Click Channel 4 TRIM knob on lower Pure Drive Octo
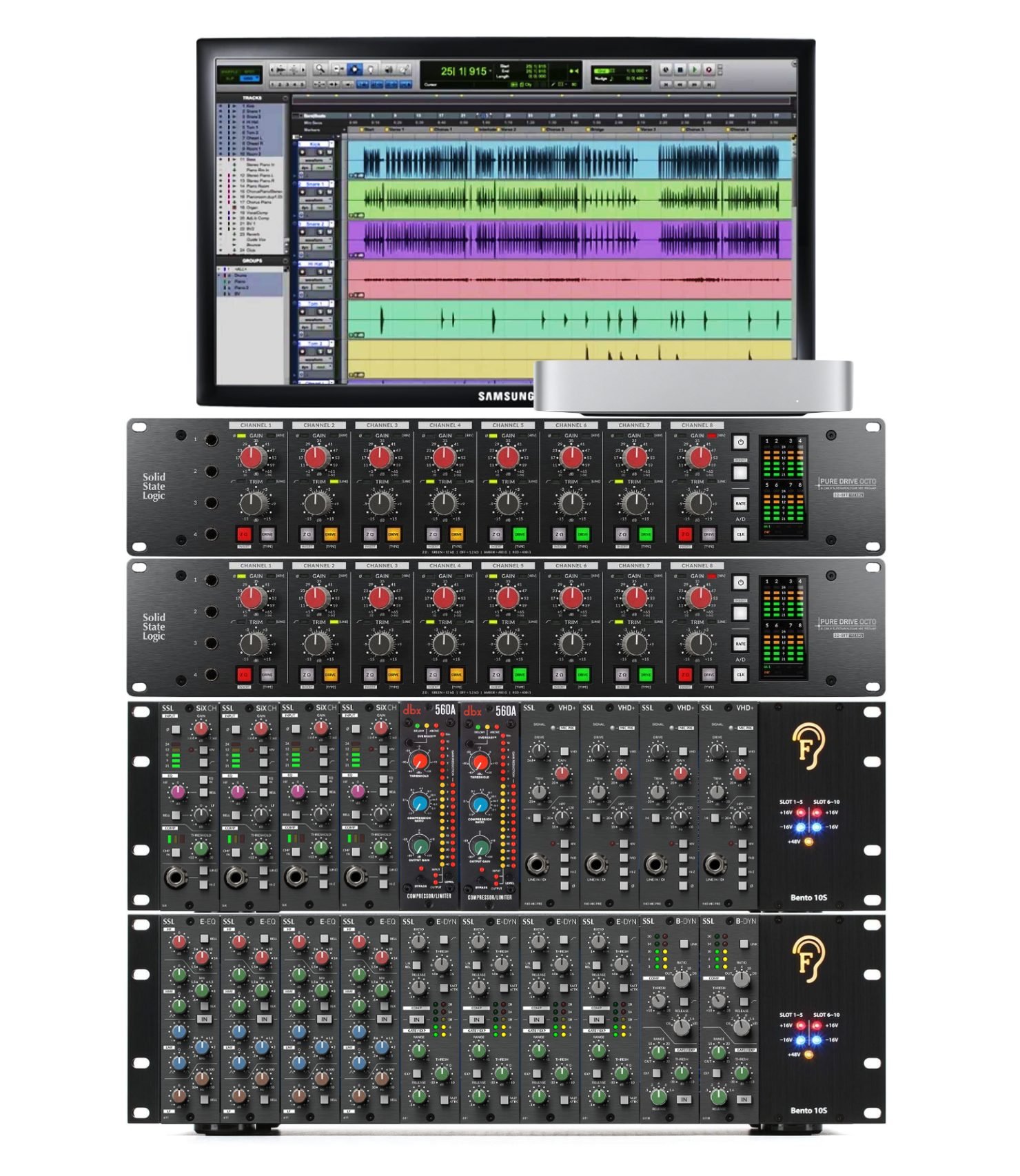This screenshot has height=1176, width=1020. [x=444, y=644]
